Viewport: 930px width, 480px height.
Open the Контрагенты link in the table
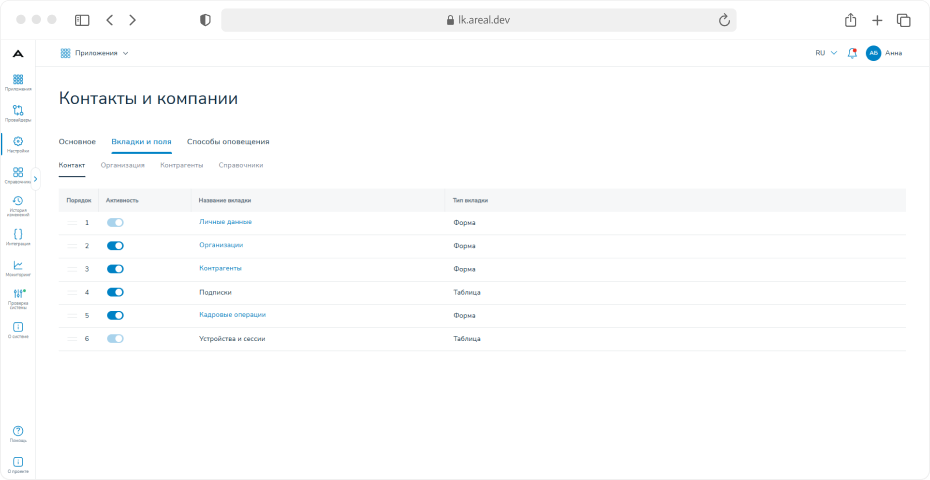point(220,268)
